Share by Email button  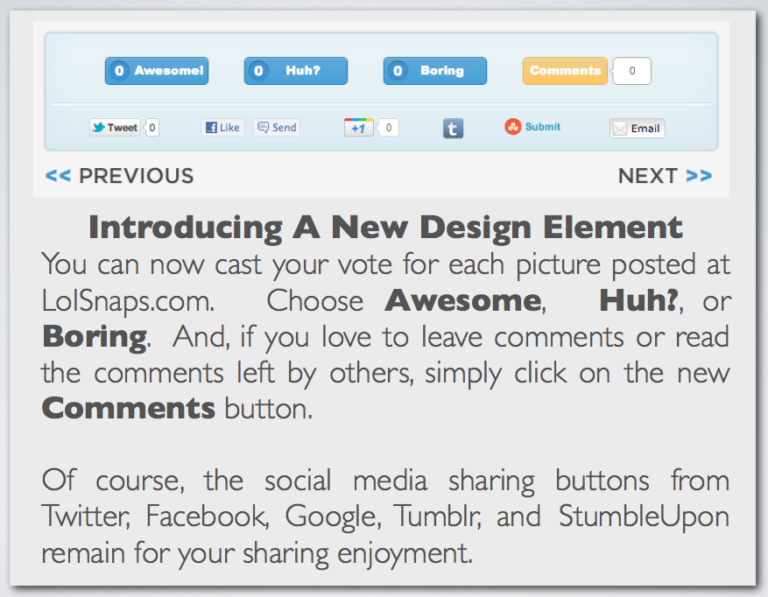637,128
